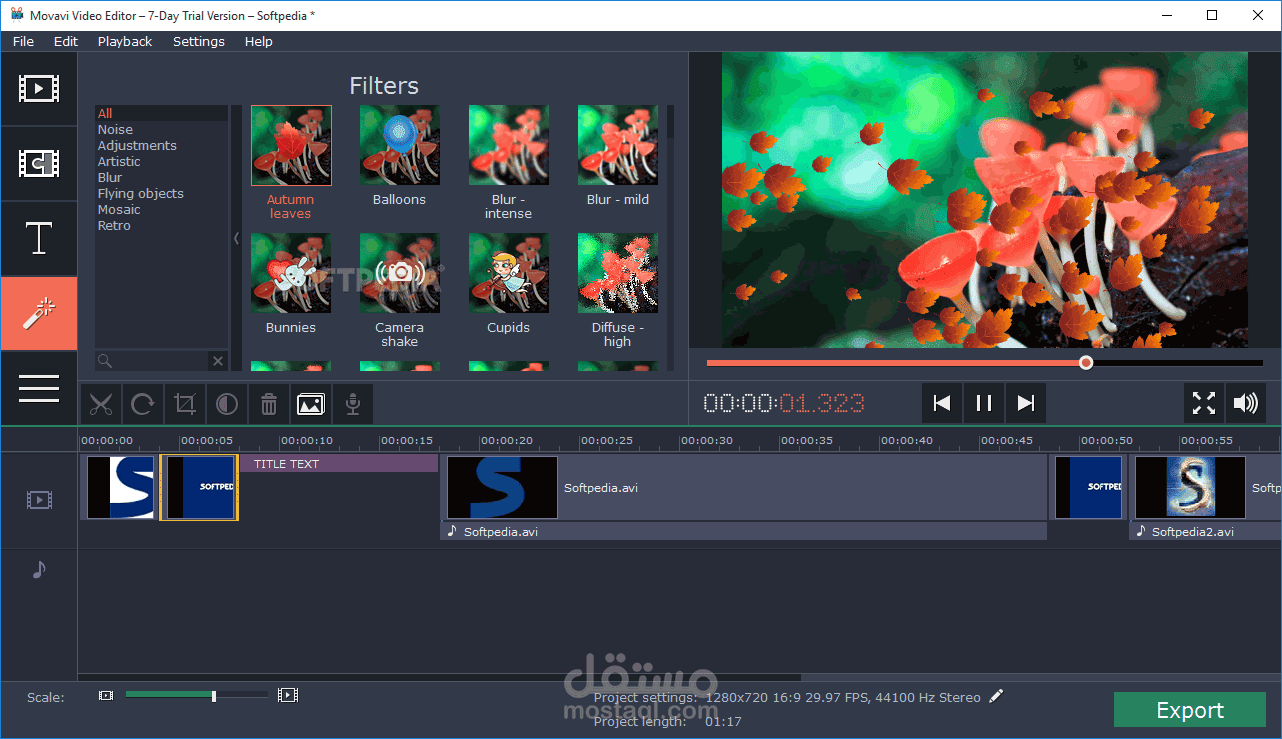This screenshot has height=739, width=1282.
Task: Click the video track icon
Action: click(39, 500)
